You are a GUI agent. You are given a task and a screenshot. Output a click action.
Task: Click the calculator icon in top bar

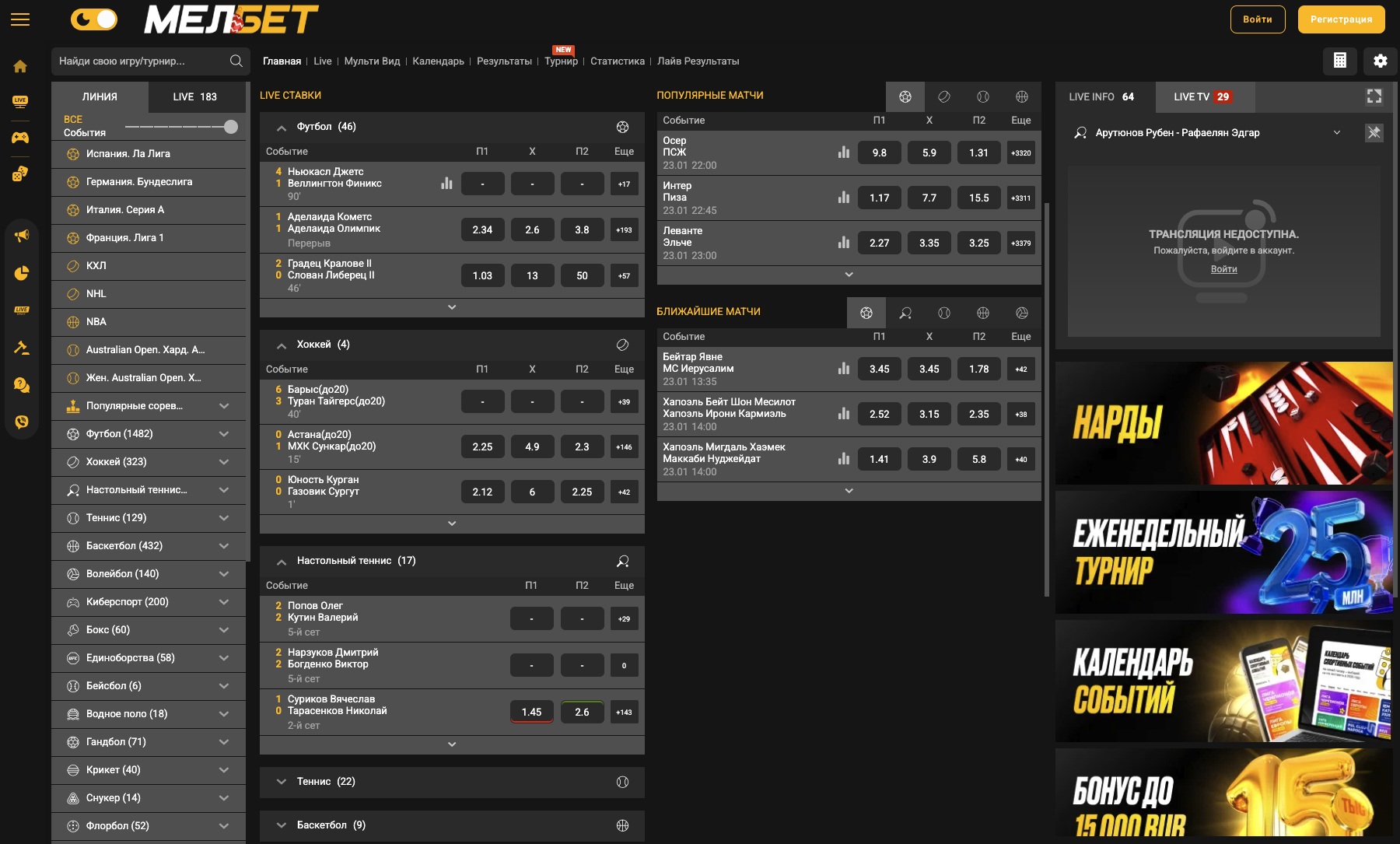pyautogui.click(x=1339, y=61)
